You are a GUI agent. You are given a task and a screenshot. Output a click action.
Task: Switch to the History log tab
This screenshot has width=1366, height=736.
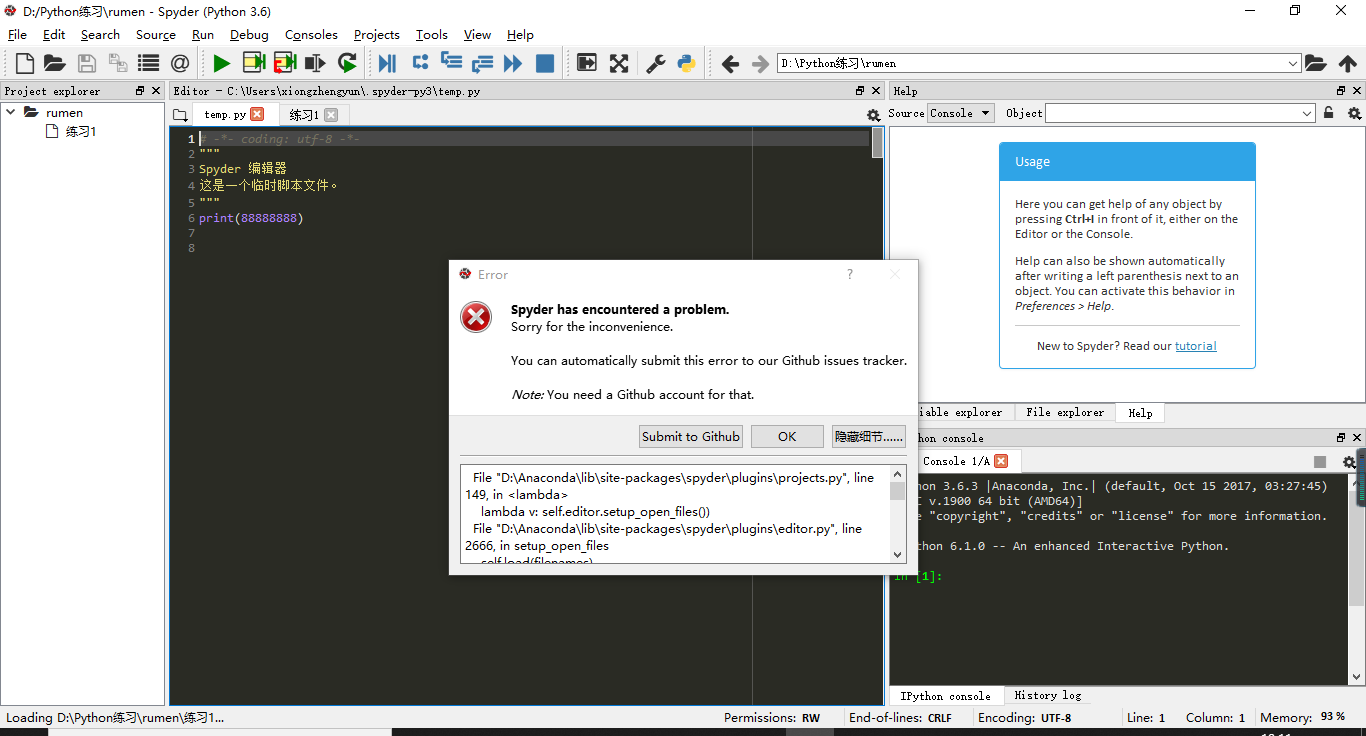[x=1047, y=695]
